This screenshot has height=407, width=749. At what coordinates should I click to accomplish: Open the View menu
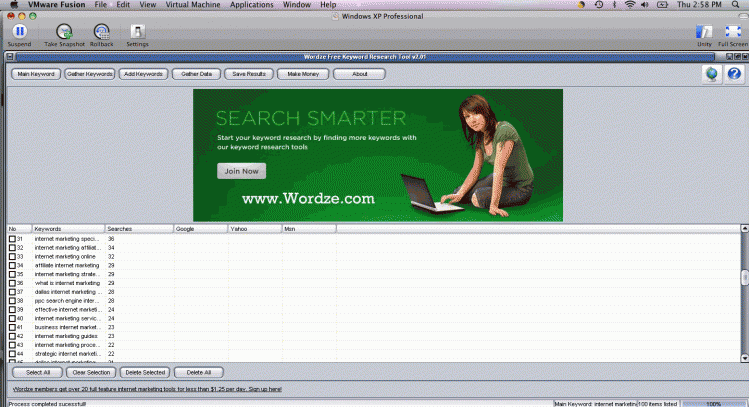(148, 4)
